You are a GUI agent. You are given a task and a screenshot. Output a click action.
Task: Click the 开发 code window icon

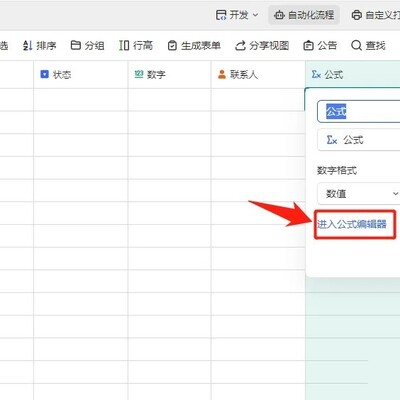tap(221, 15)
